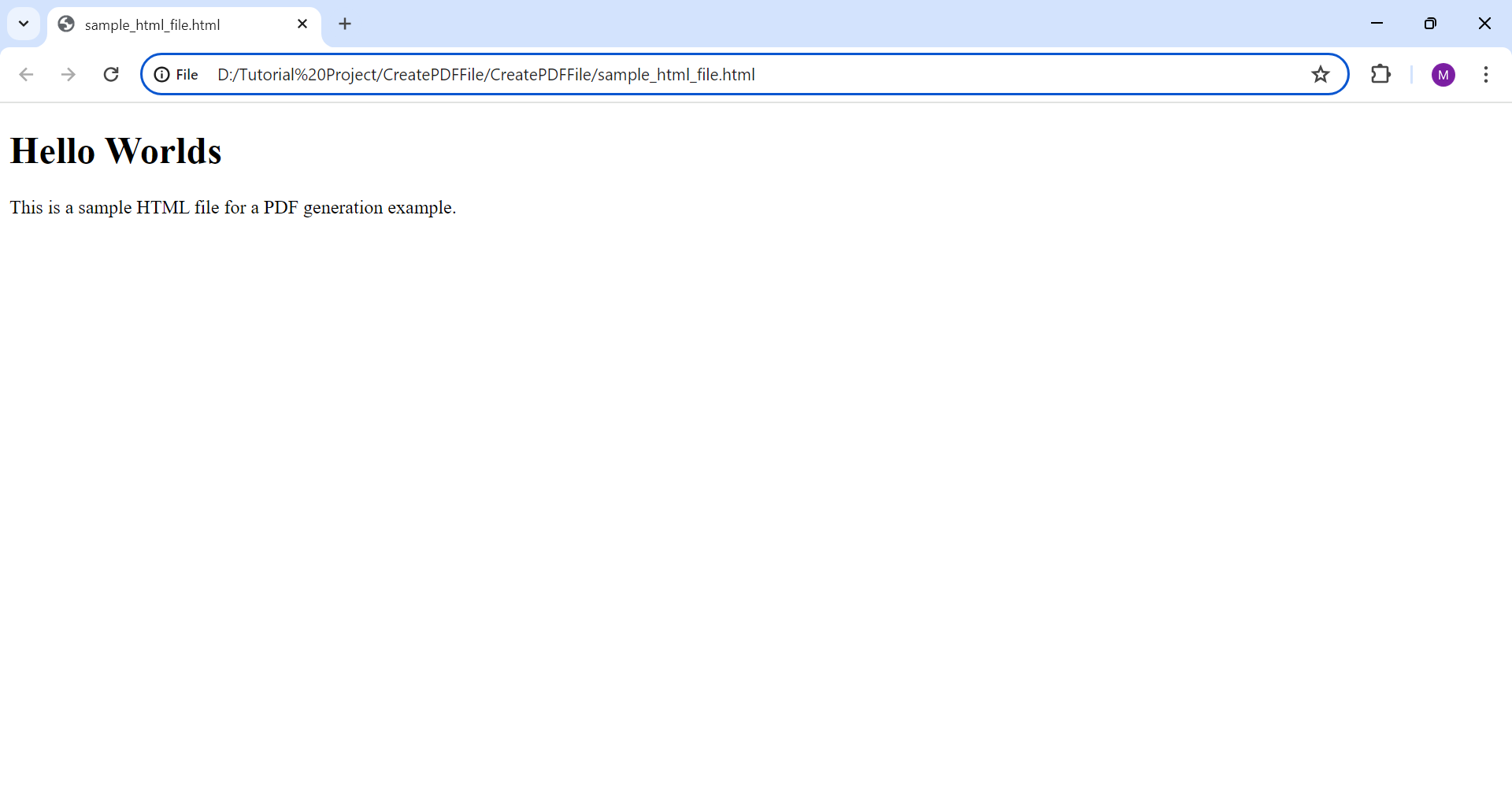Screen dimensions: 1512x794
Task: Reload the current page
Action: tap(111, 74)
